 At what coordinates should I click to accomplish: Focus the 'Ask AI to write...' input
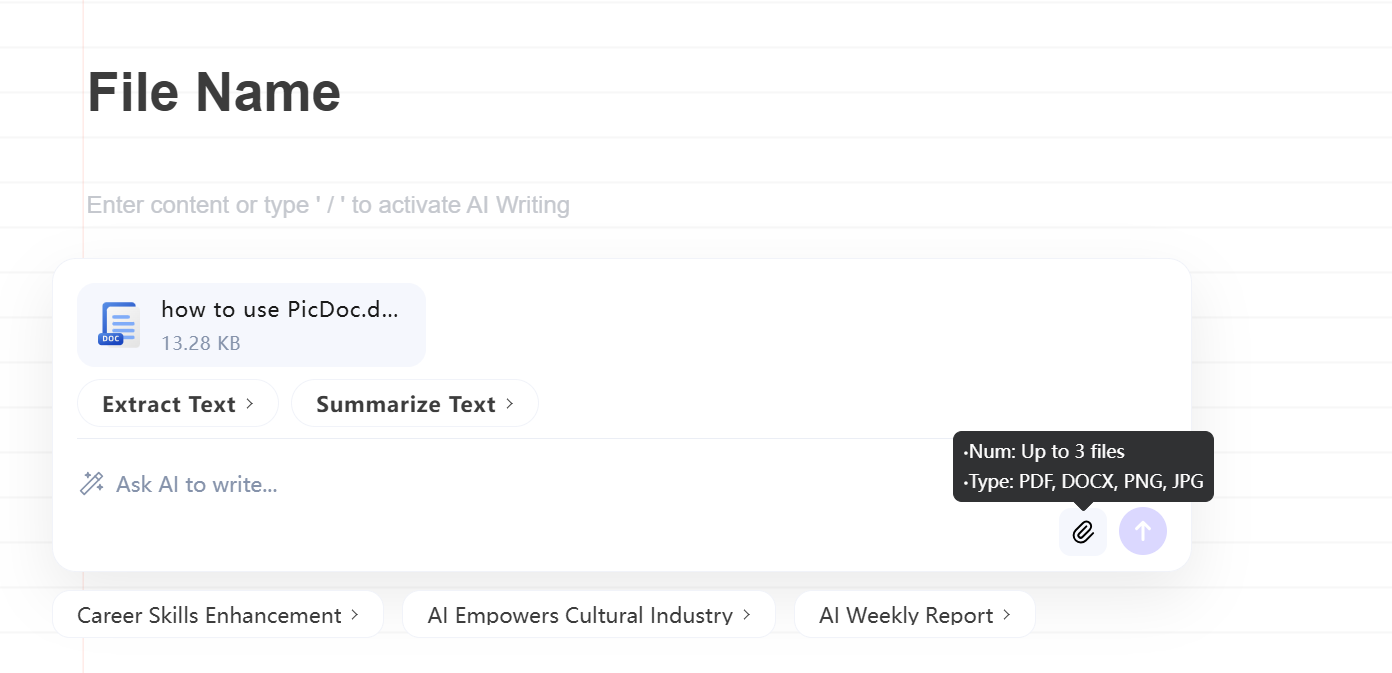click(197, 484)
